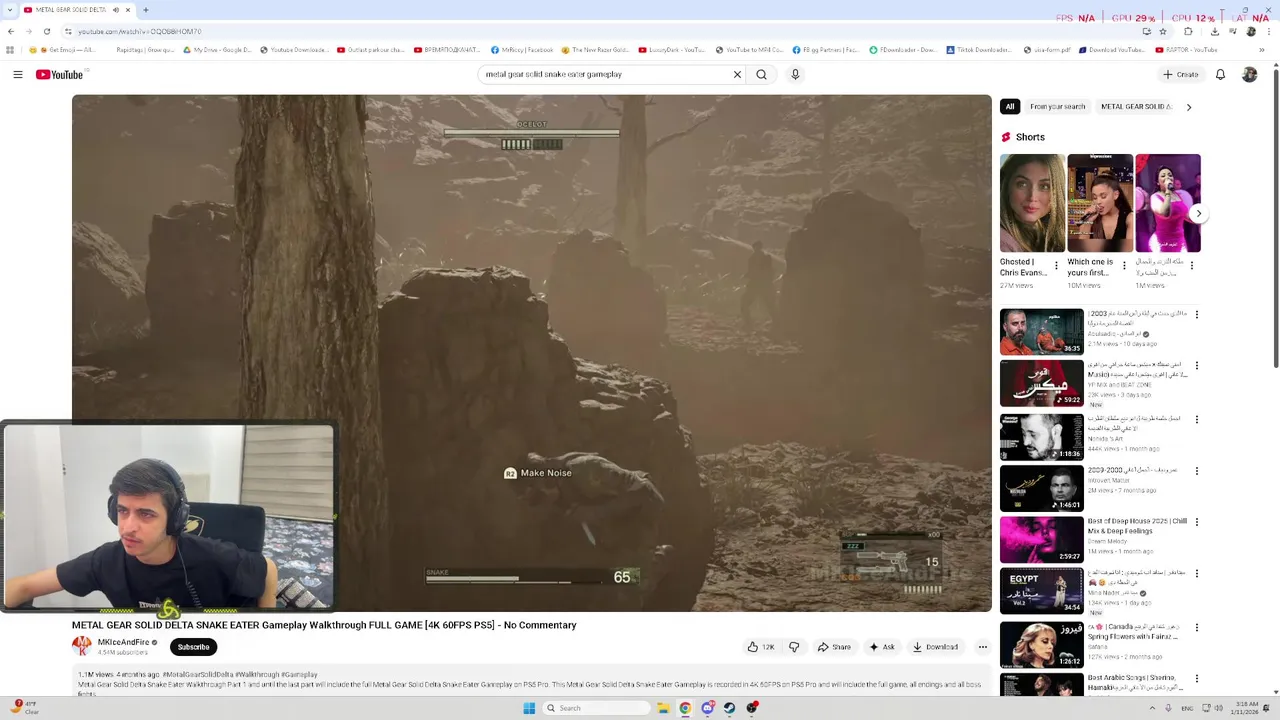Open Steam from the taskbar
The width and height of the screenshot is (1280, 720).
(730, 708)
